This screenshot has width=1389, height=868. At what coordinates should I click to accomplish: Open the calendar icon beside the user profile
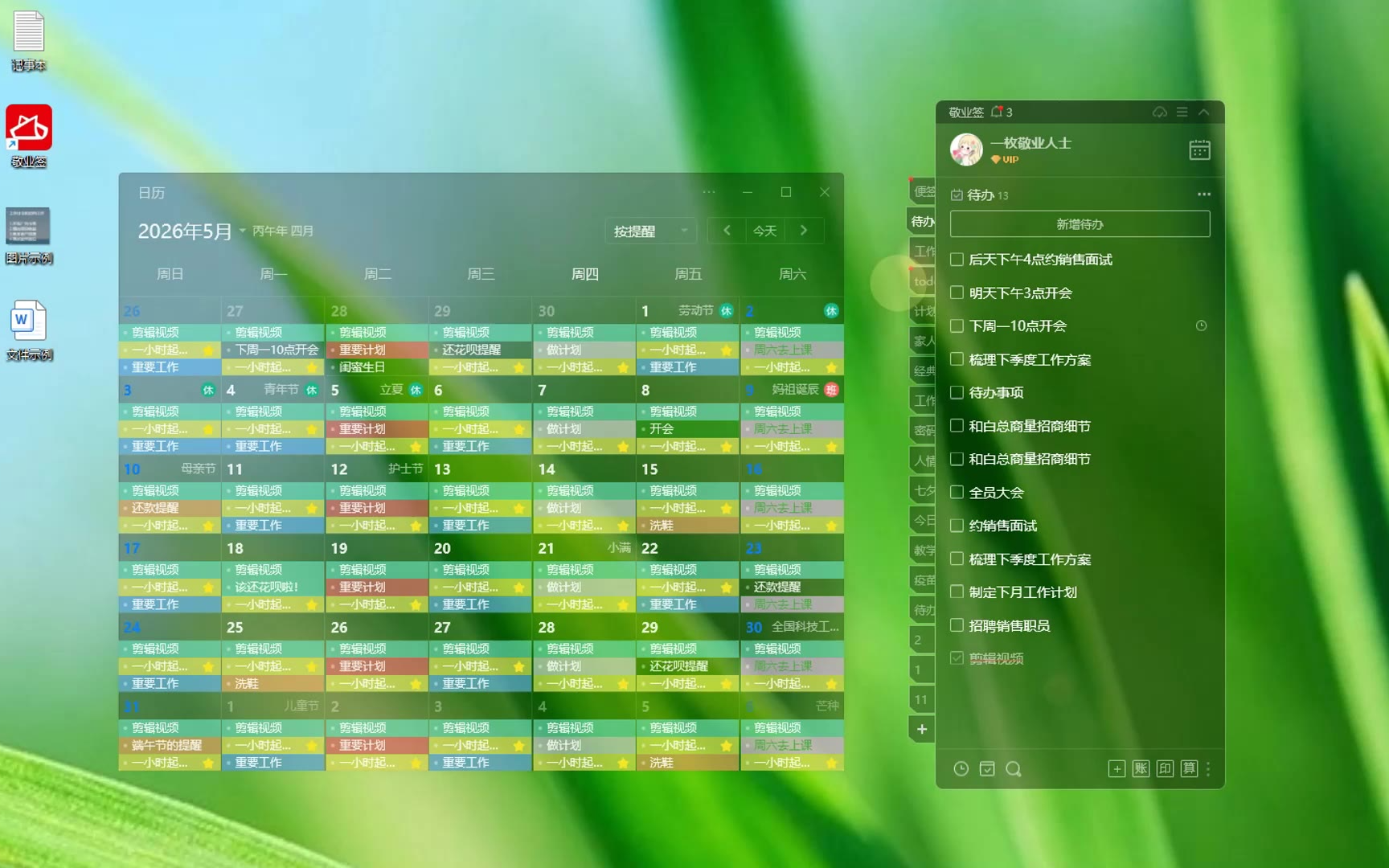point(1199,150)
